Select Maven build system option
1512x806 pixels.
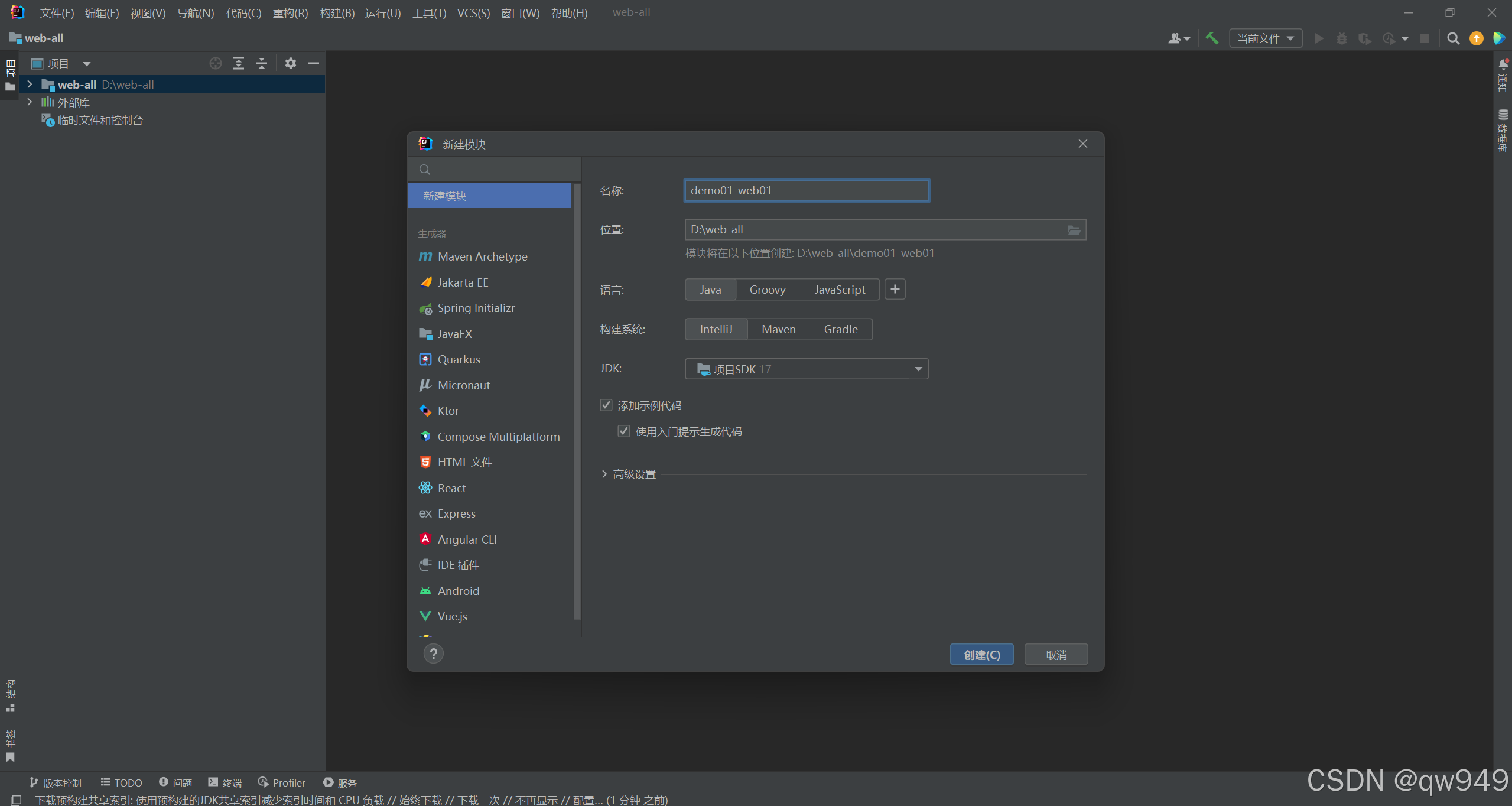[778, 329]
